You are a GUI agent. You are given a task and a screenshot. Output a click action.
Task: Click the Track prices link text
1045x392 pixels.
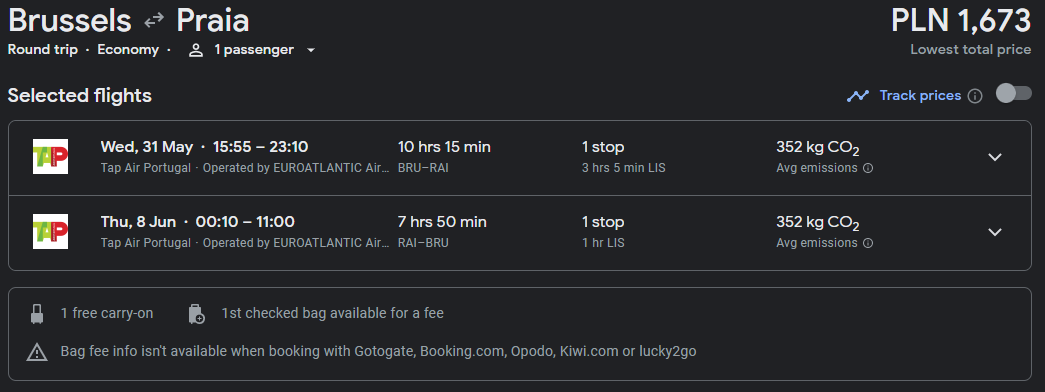(x=920, y=95)
